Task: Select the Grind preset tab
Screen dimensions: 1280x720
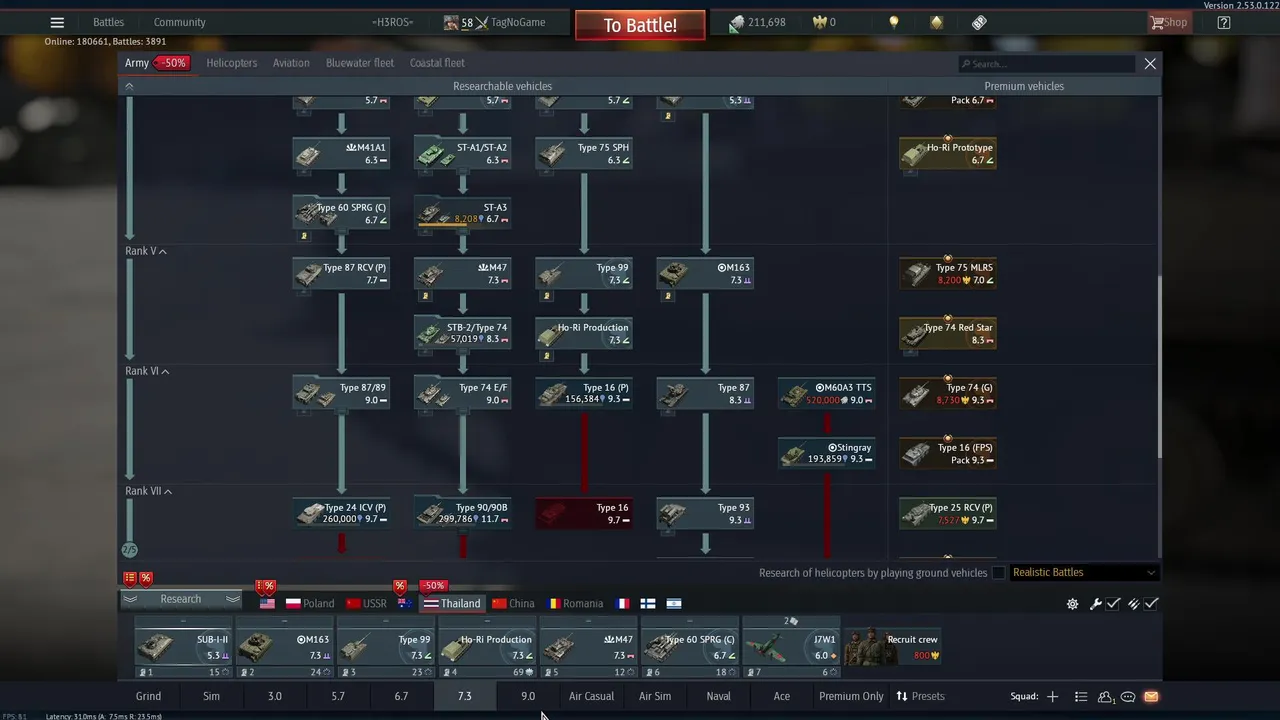Action: point(148,696)
